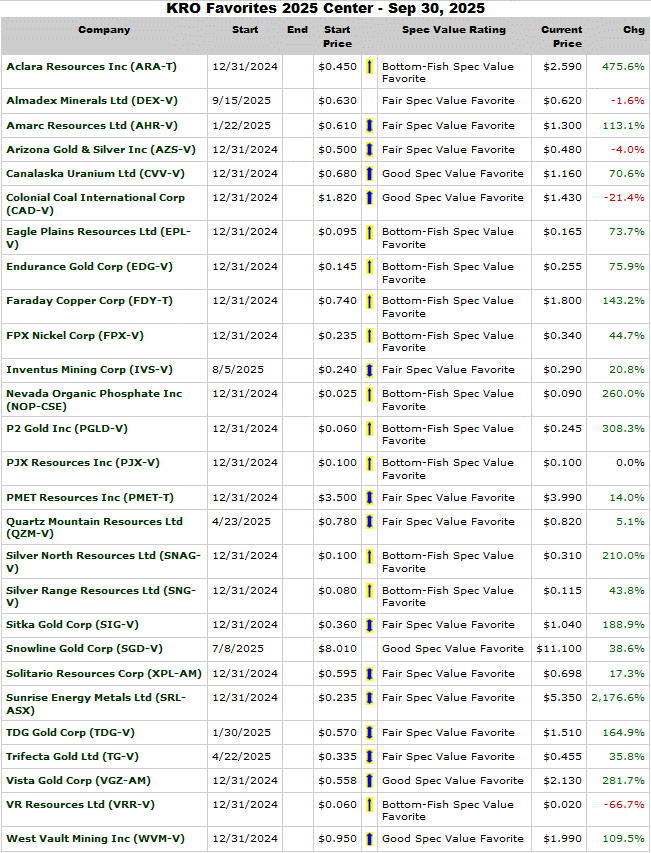651x853 pixels.
Task: Click the arrow icon in the Vista Gold row
Action: (x=369, y=781)
